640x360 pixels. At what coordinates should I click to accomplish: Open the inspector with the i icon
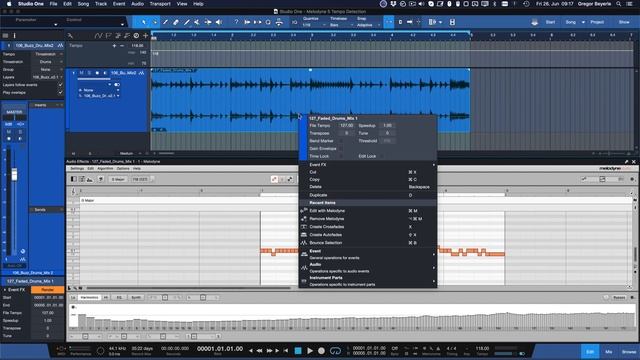pyautogui.click(x=14, y=36)
